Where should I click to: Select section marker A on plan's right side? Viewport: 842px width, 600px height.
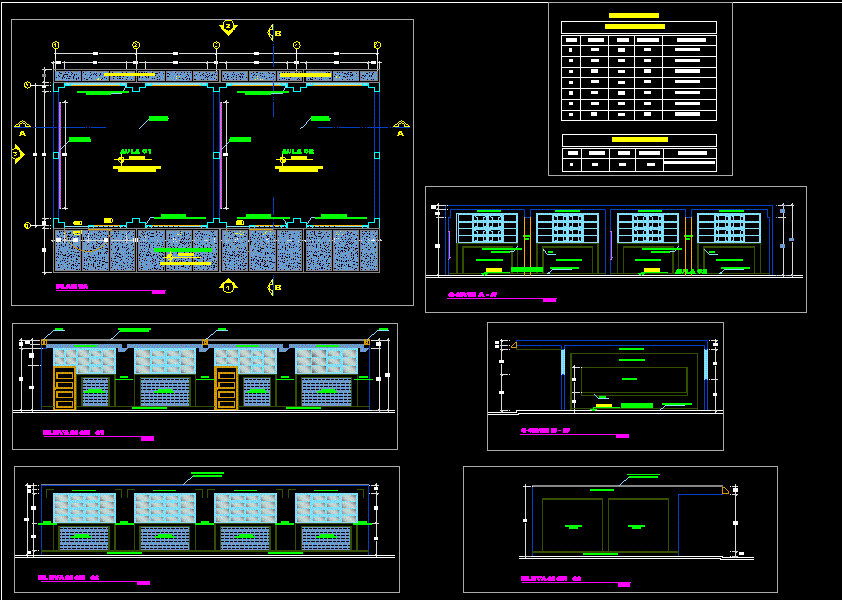[401, 128]
